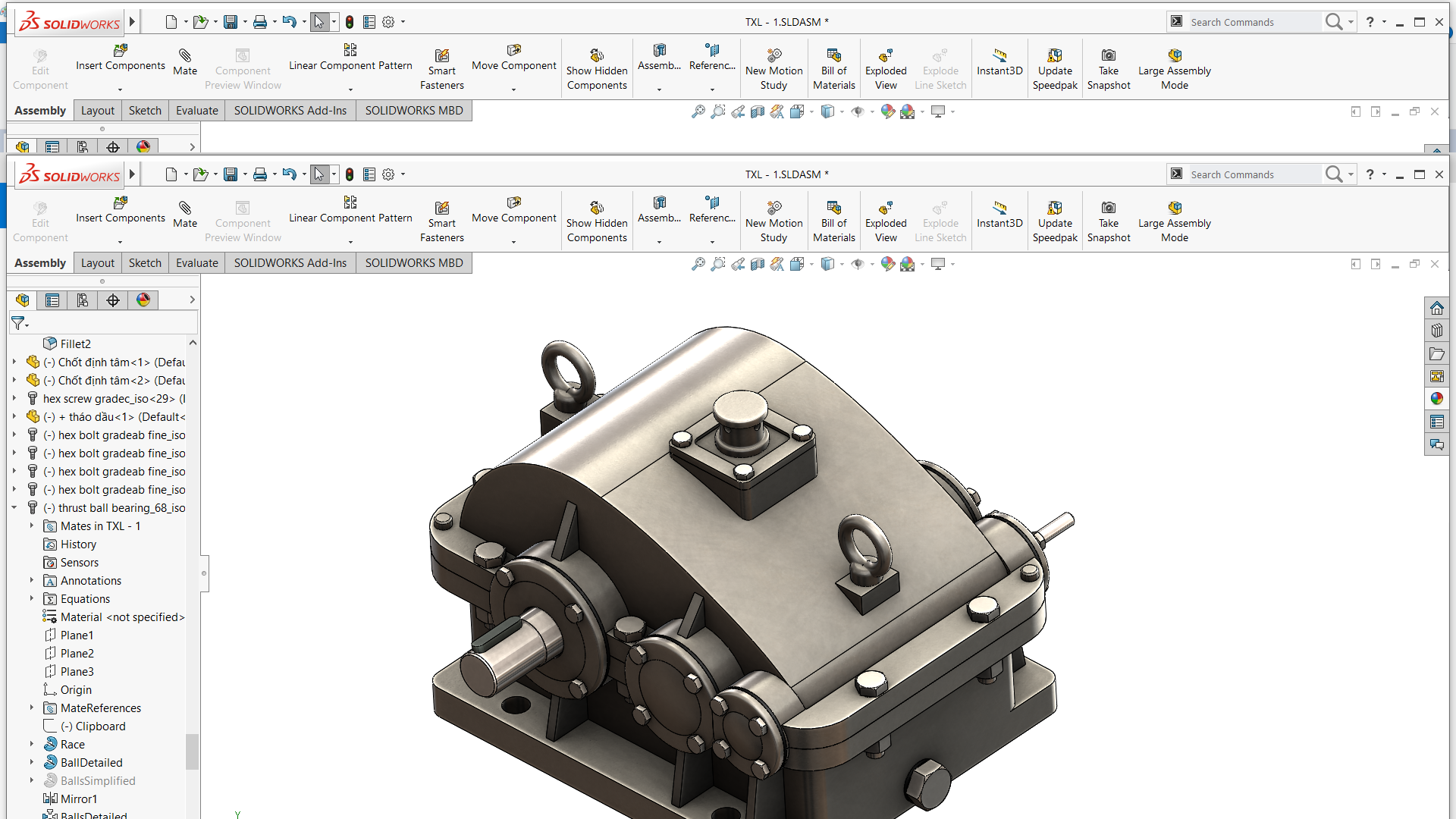Open Exploded View tool

coord(884,218)
